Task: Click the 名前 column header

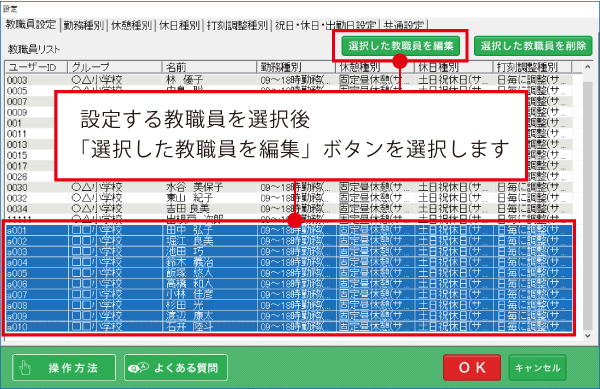Action: click(x=209, y=67)
